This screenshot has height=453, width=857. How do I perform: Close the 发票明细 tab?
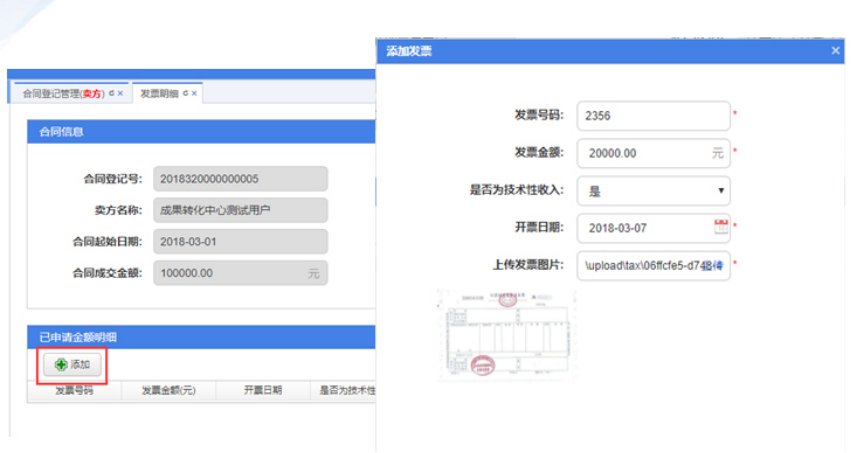pyautogui.click(x=195, y=93)
